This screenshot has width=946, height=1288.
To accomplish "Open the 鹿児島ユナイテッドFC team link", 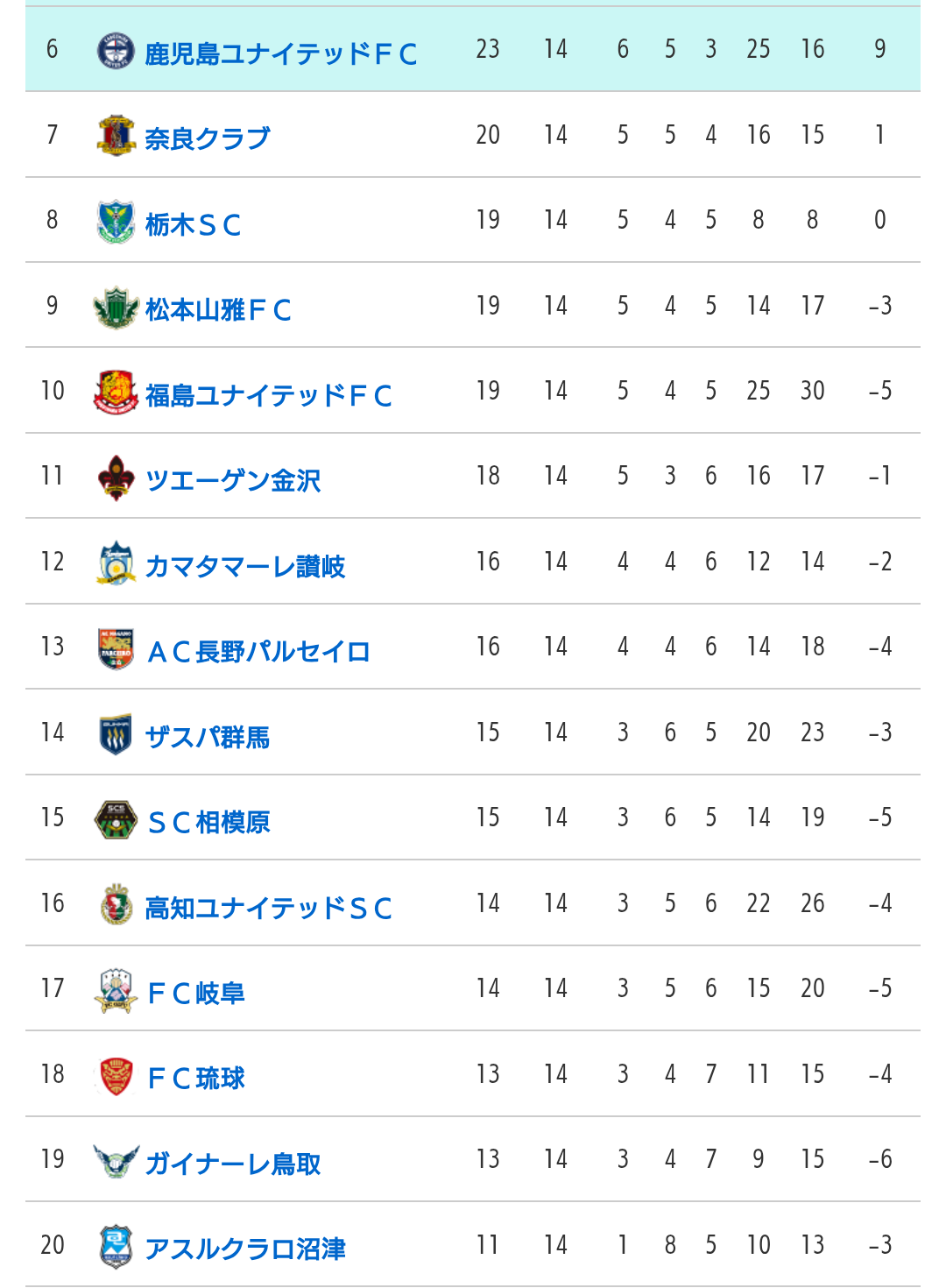I will pyautogui.click(x=280, y=53).
